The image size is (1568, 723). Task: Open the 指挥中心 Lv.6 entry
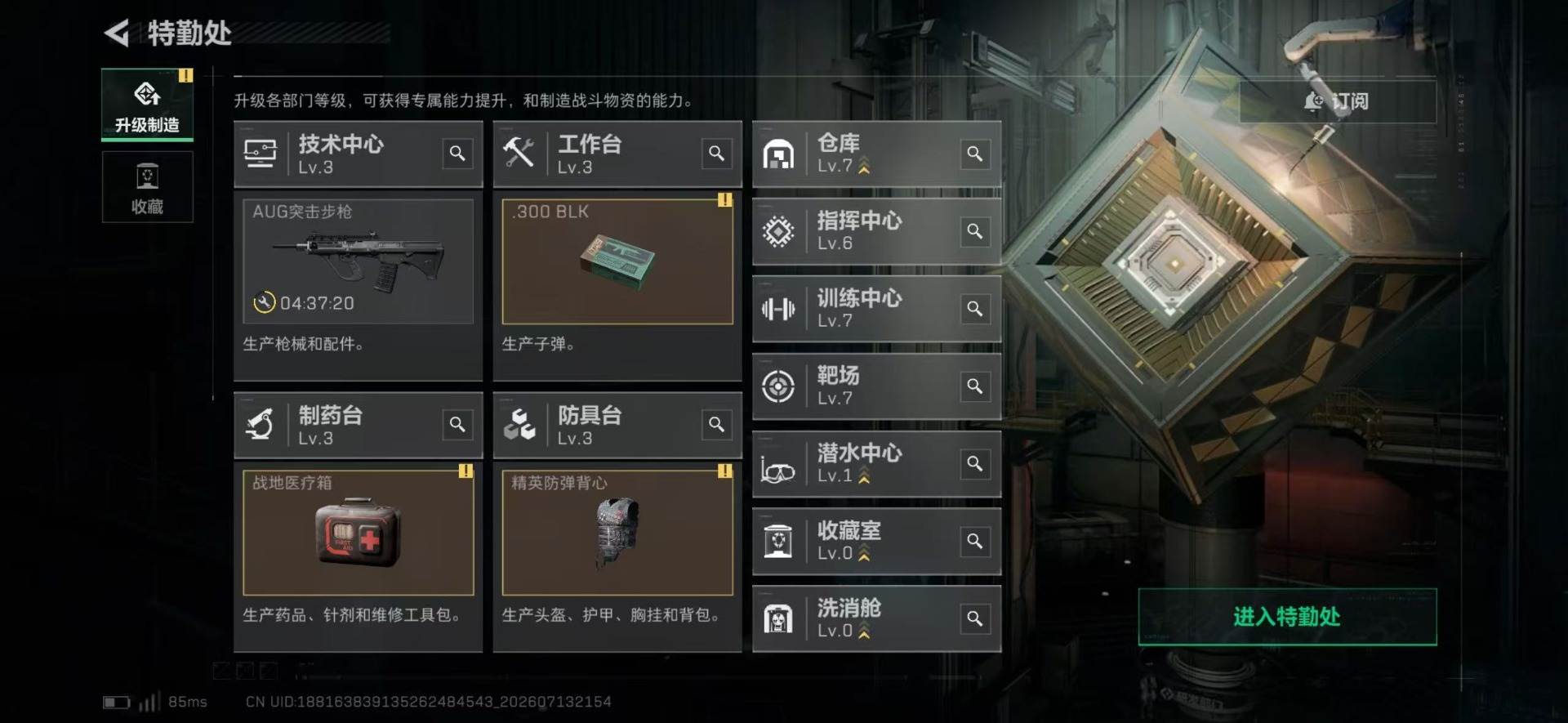[876, 231]
